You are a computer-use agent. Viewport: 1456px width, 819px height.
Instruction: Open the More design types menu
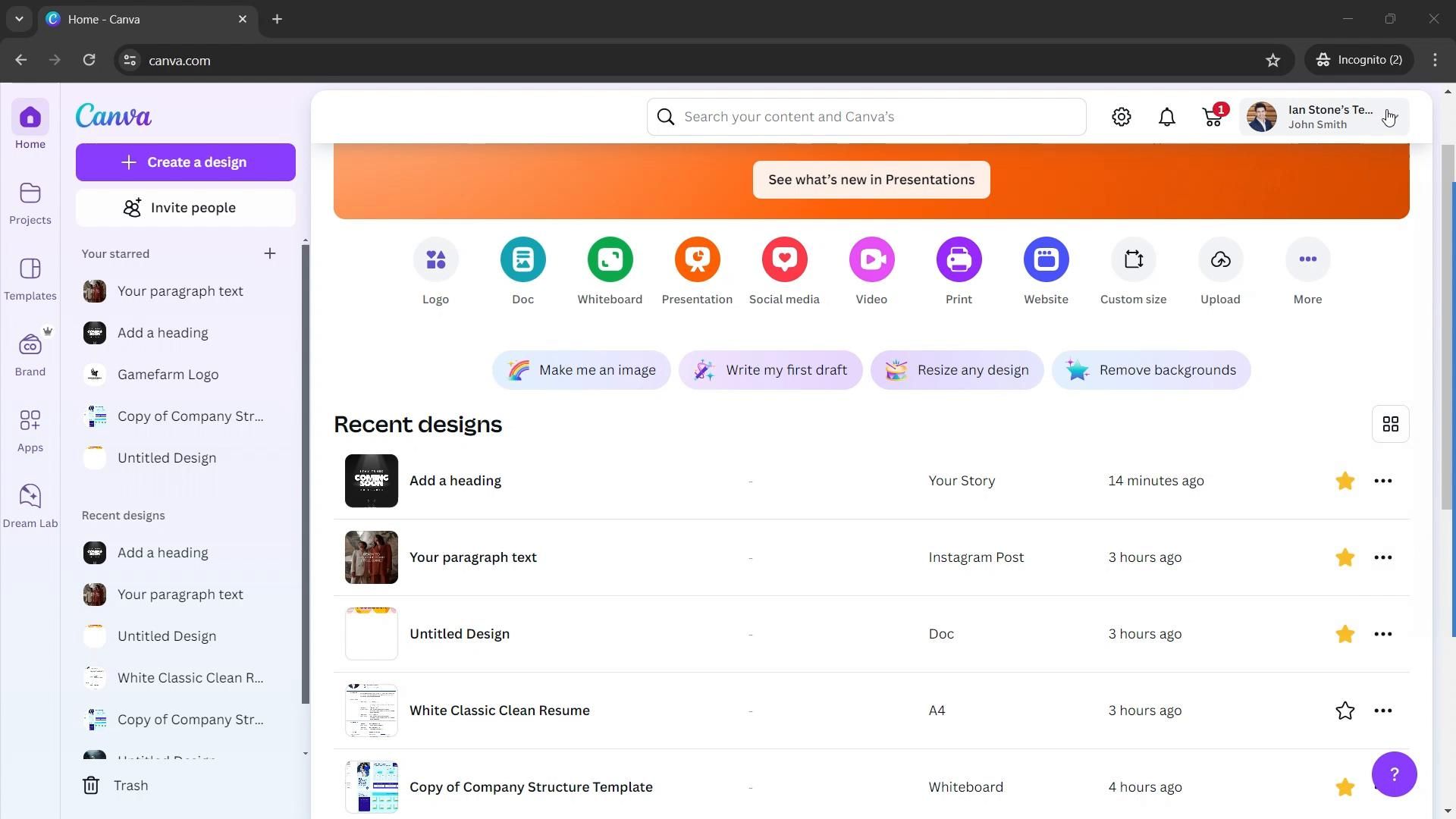pyautogui.click(x=1307, y=260)
